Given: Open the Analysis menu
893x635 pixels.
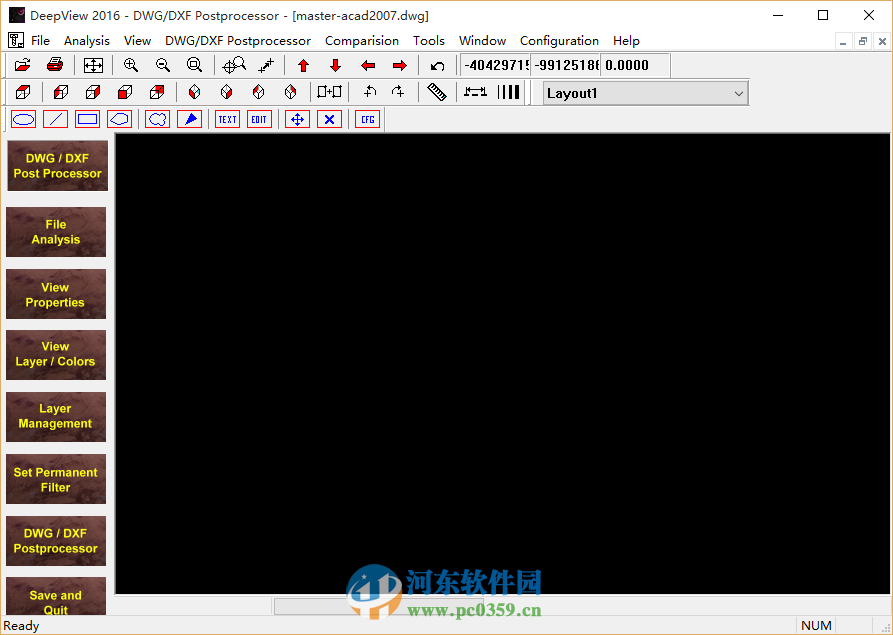Looking at the screenshot, I should (x=86, y=41).
